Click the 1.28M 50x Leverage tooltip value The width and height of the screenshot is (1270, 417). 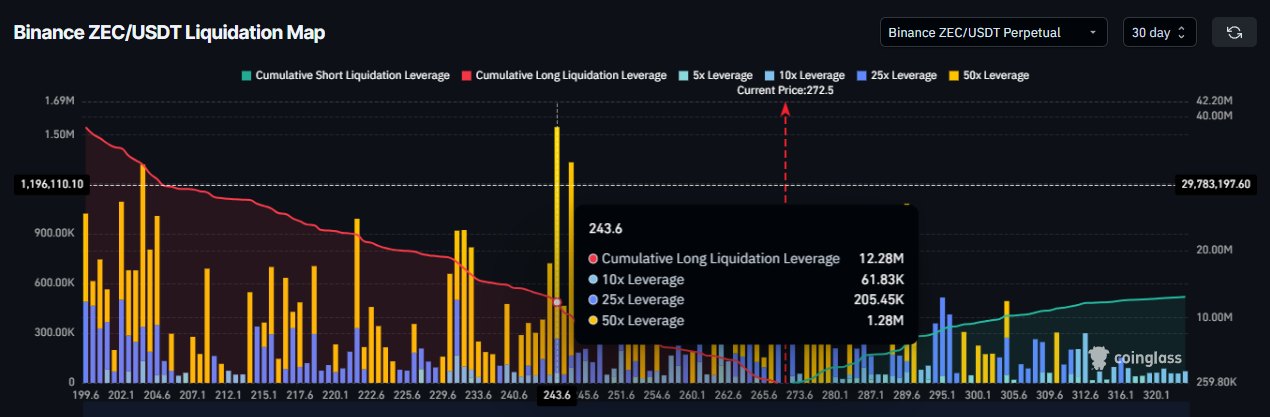(885, 320)
